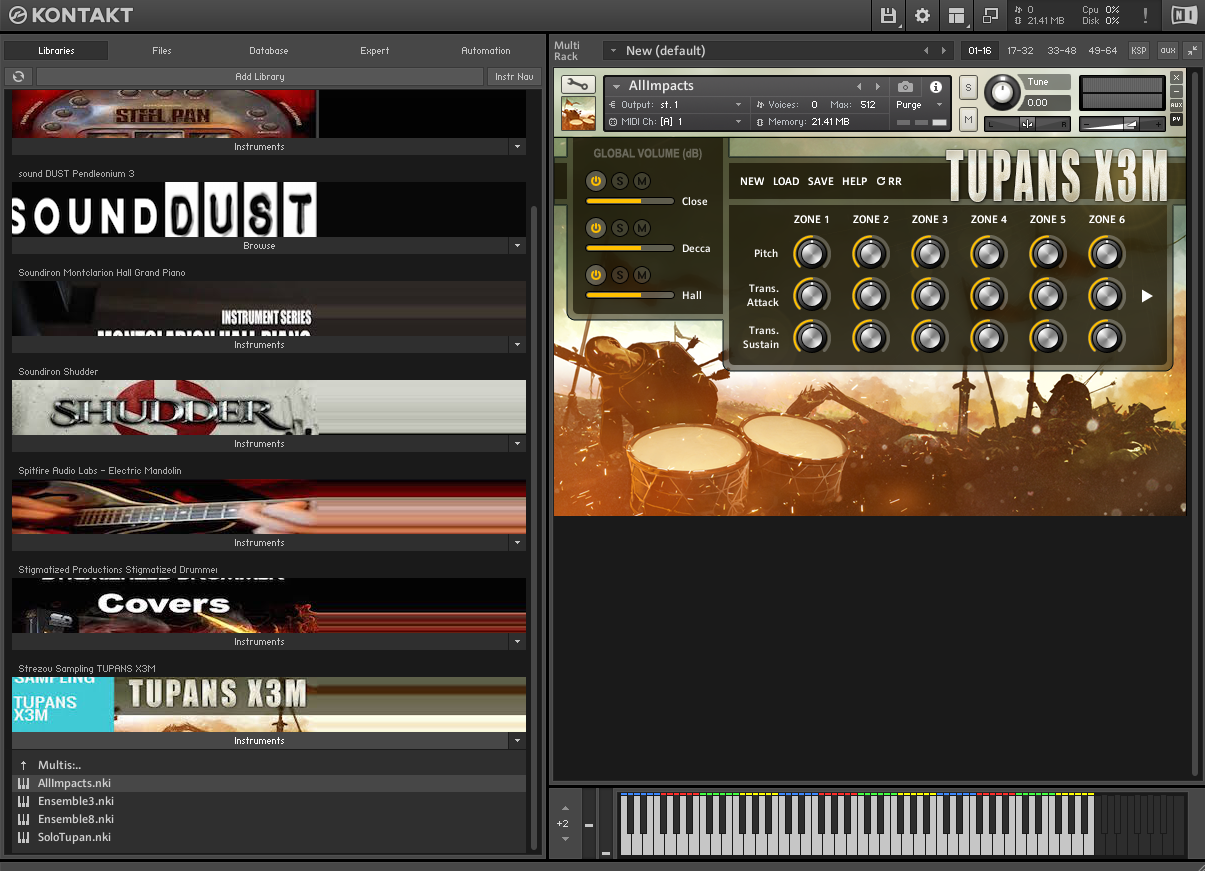1205x871 pixels.
Task: Refresh the libraries list
Action: coord(18,77)
